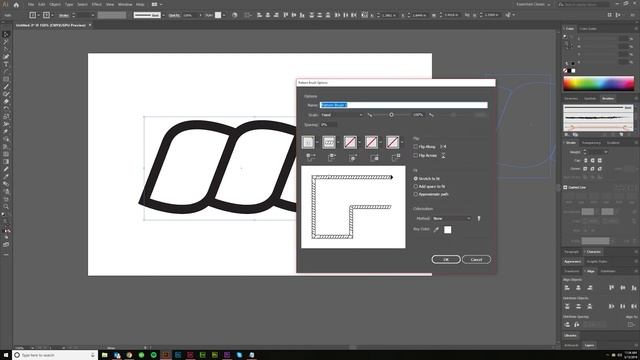Adjust the brush Scale slider

[x=391, y=115]
